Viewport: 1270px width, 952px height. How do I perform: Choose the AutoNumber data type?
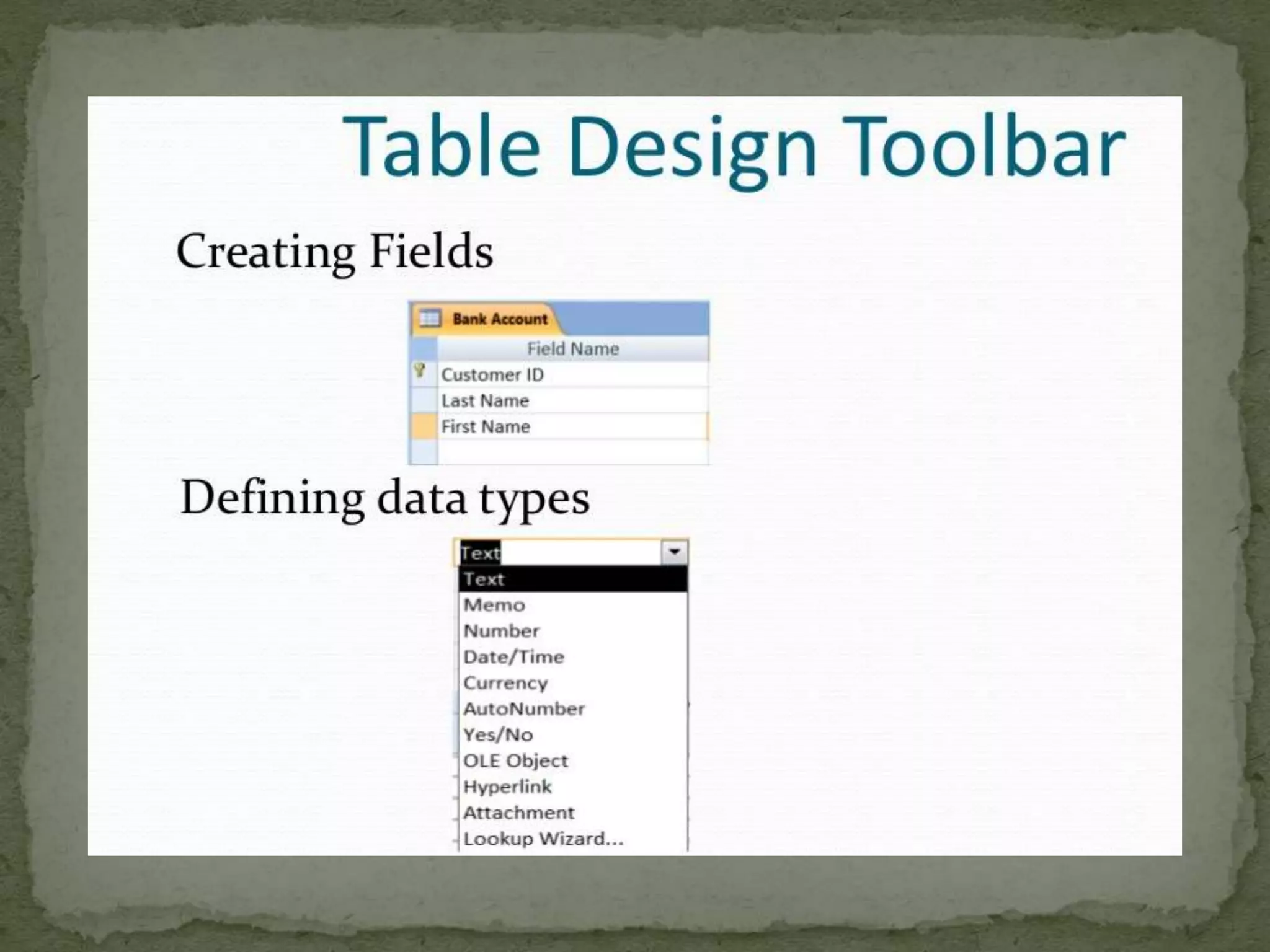click(572, 709)
